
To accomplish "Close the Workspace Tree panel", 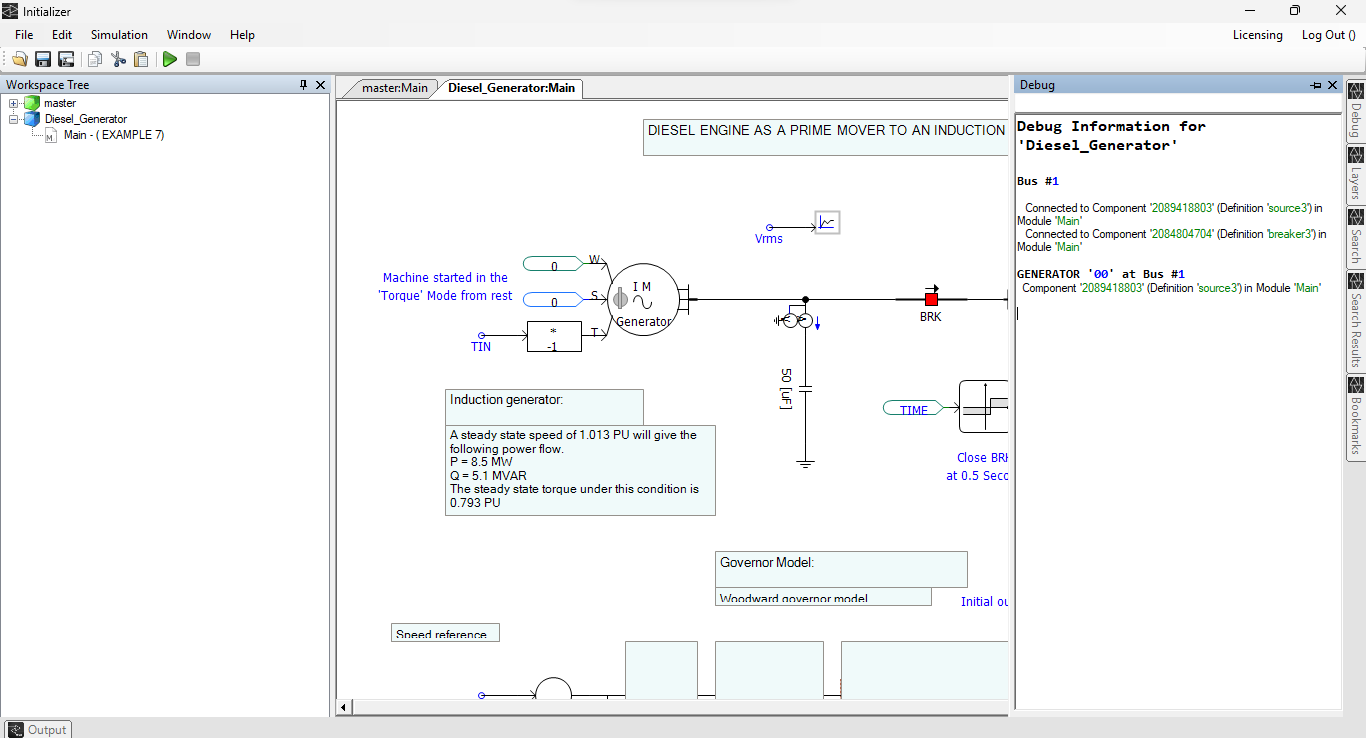I will point(320,85).
